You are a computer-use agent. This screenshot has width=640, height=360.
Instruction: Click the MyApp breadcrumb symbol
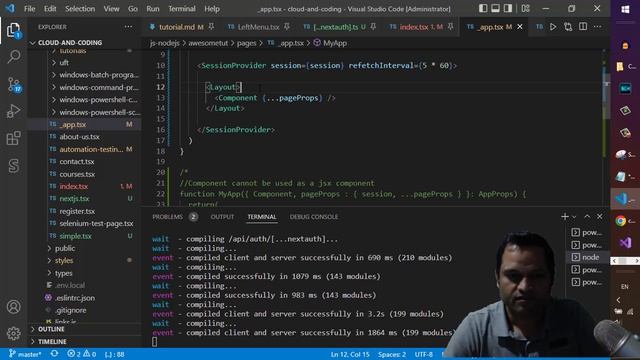click(x=335, y=43)
